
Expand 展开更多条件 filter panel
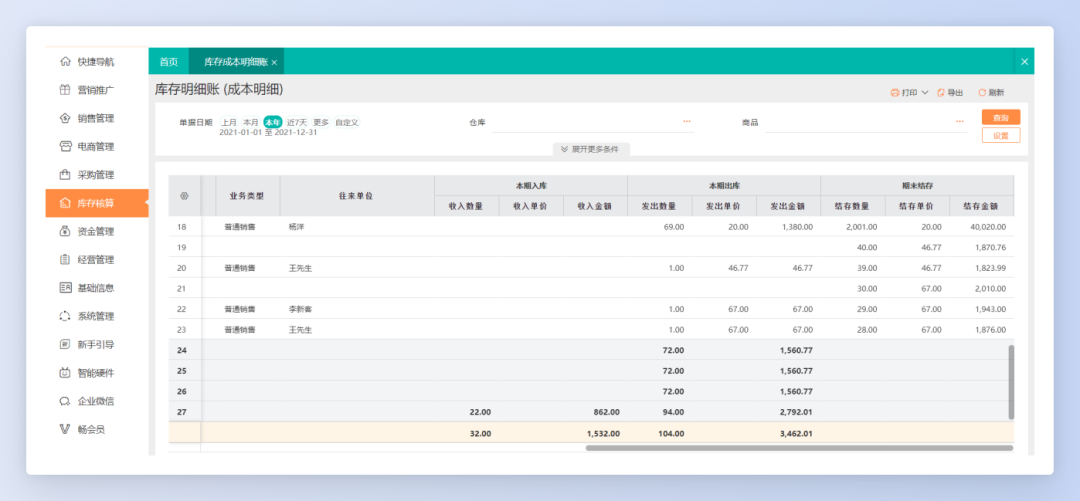(591, 149)
